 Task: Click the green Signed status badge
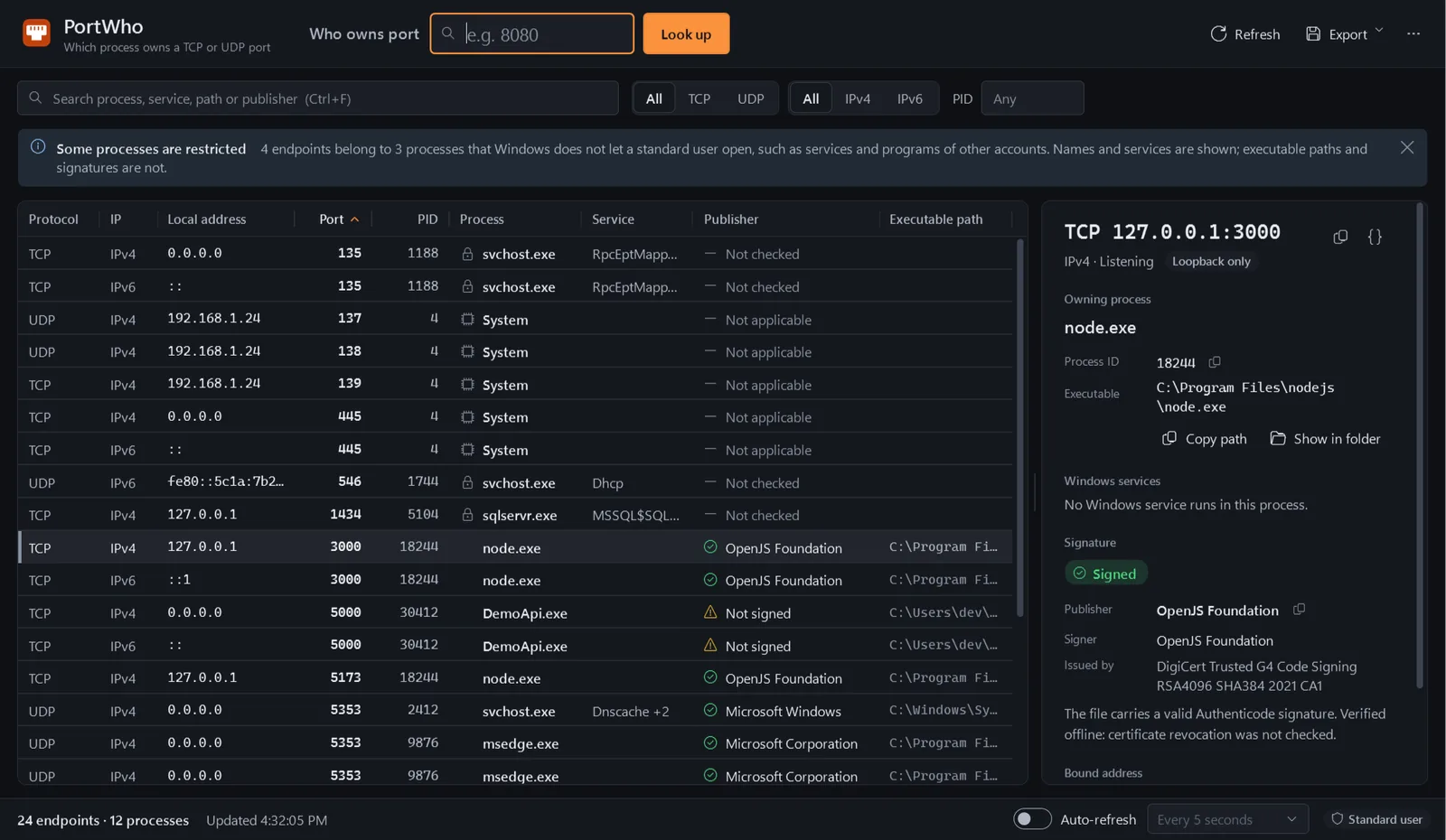pyautogui.click(x=1105, y=574)
